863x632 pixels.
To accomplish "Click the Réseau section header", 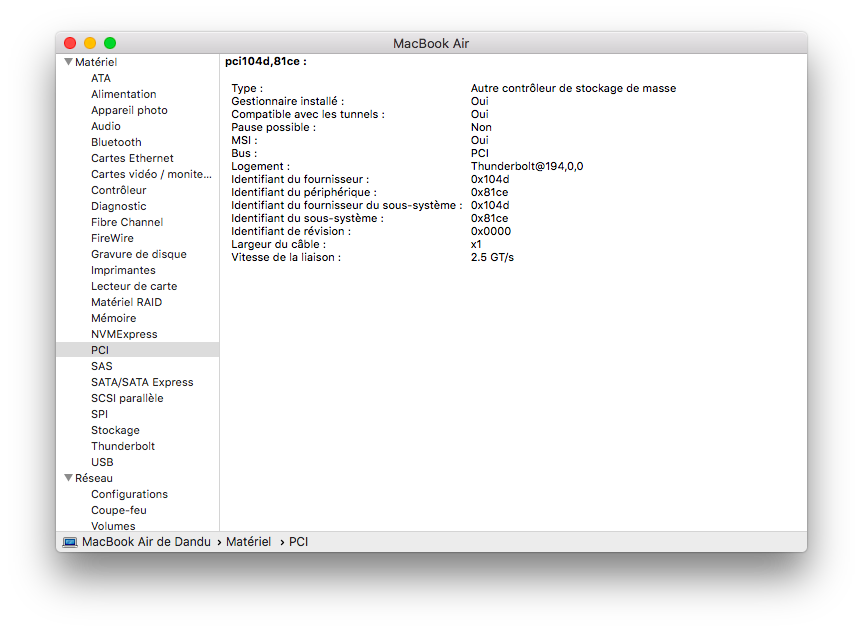I will 94,478.
